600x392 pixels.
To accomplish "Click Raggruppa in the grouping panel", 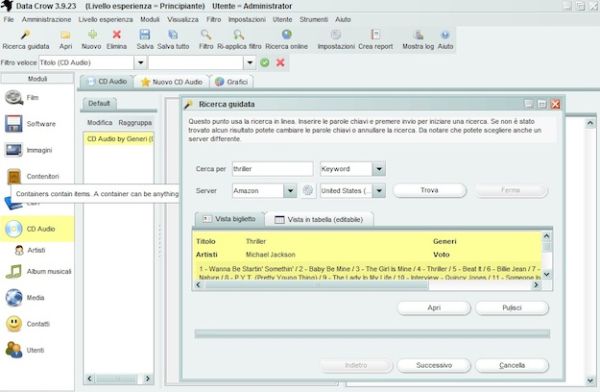I will [135, 122].
